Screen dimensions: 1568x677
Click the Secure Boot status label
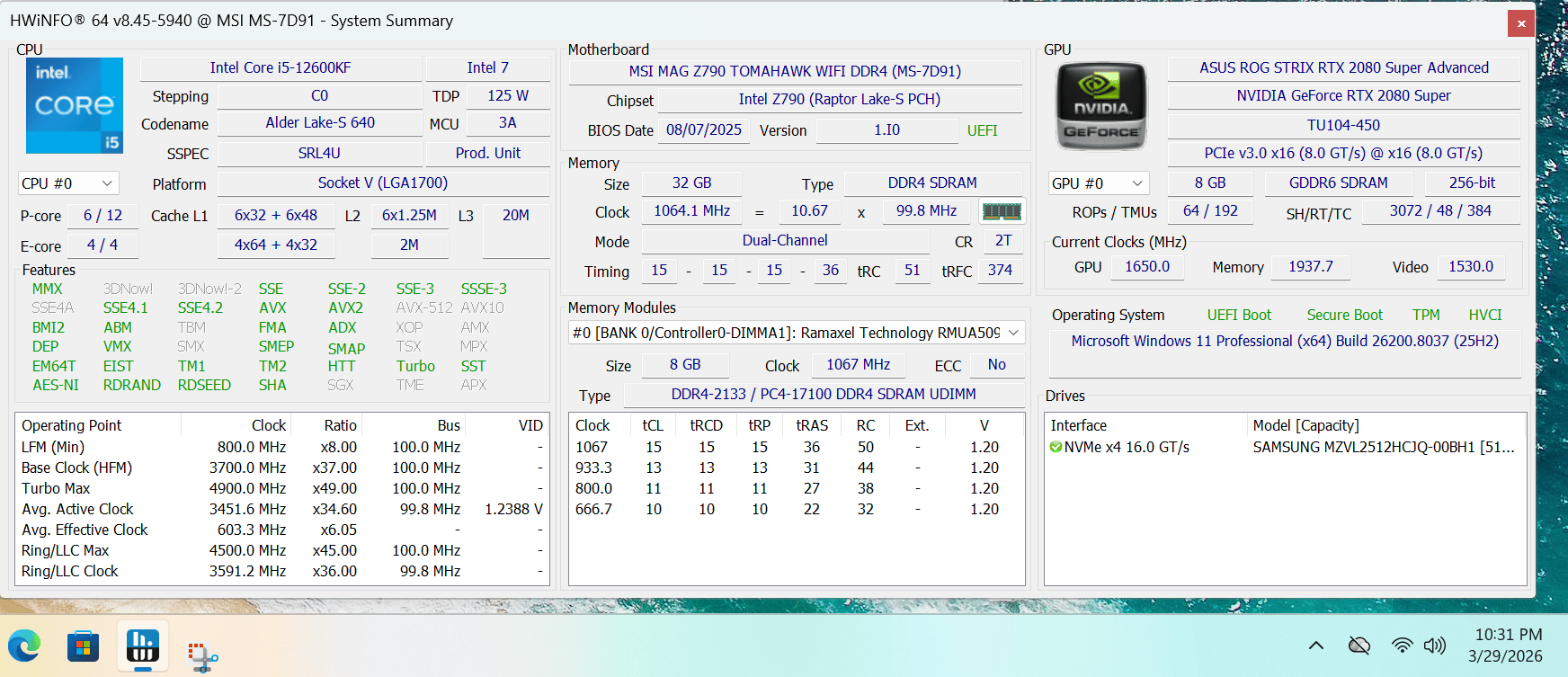click(x=1345, y=315)
